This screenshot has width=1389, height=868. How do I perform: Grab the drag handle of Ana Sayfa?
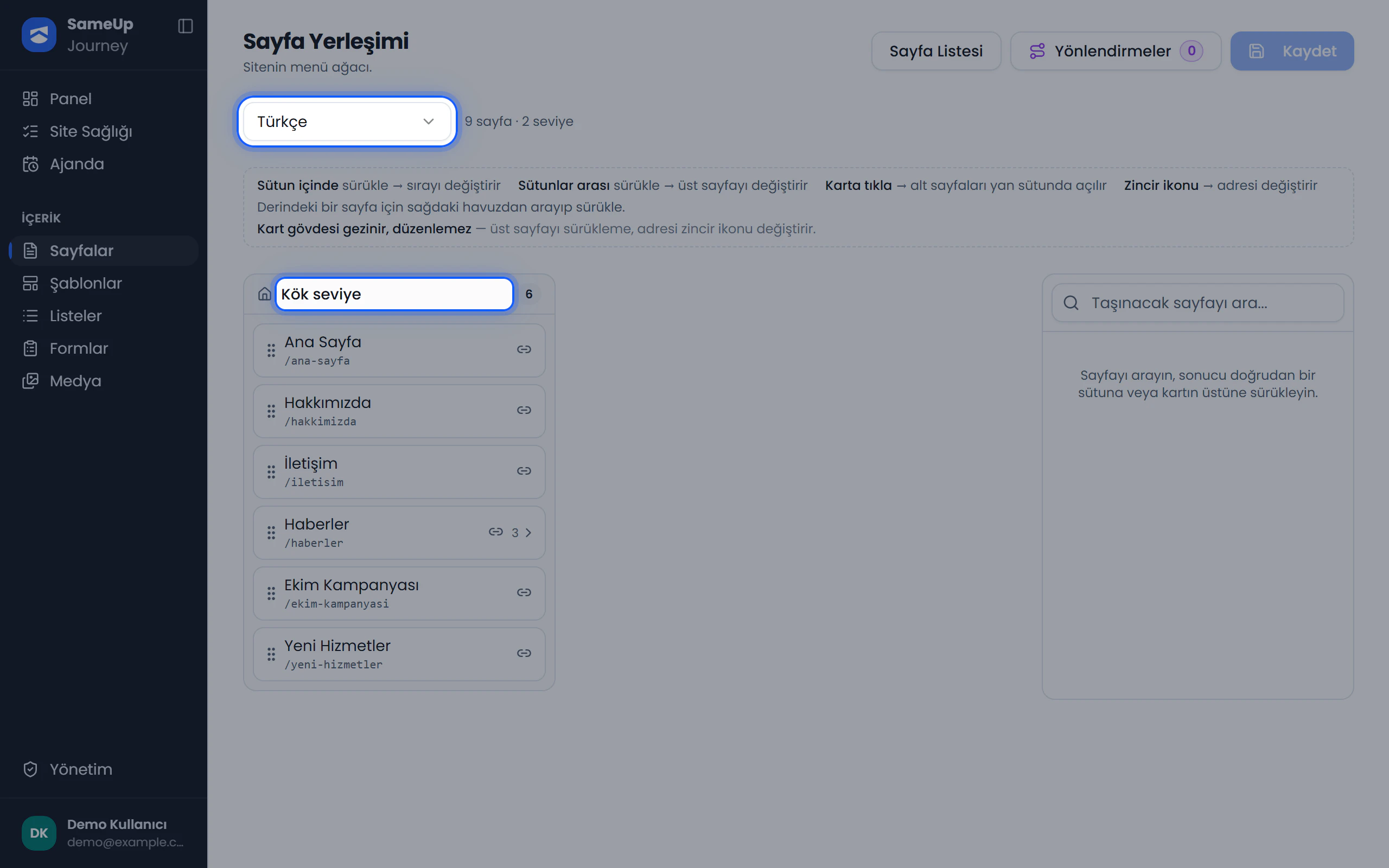271,350
